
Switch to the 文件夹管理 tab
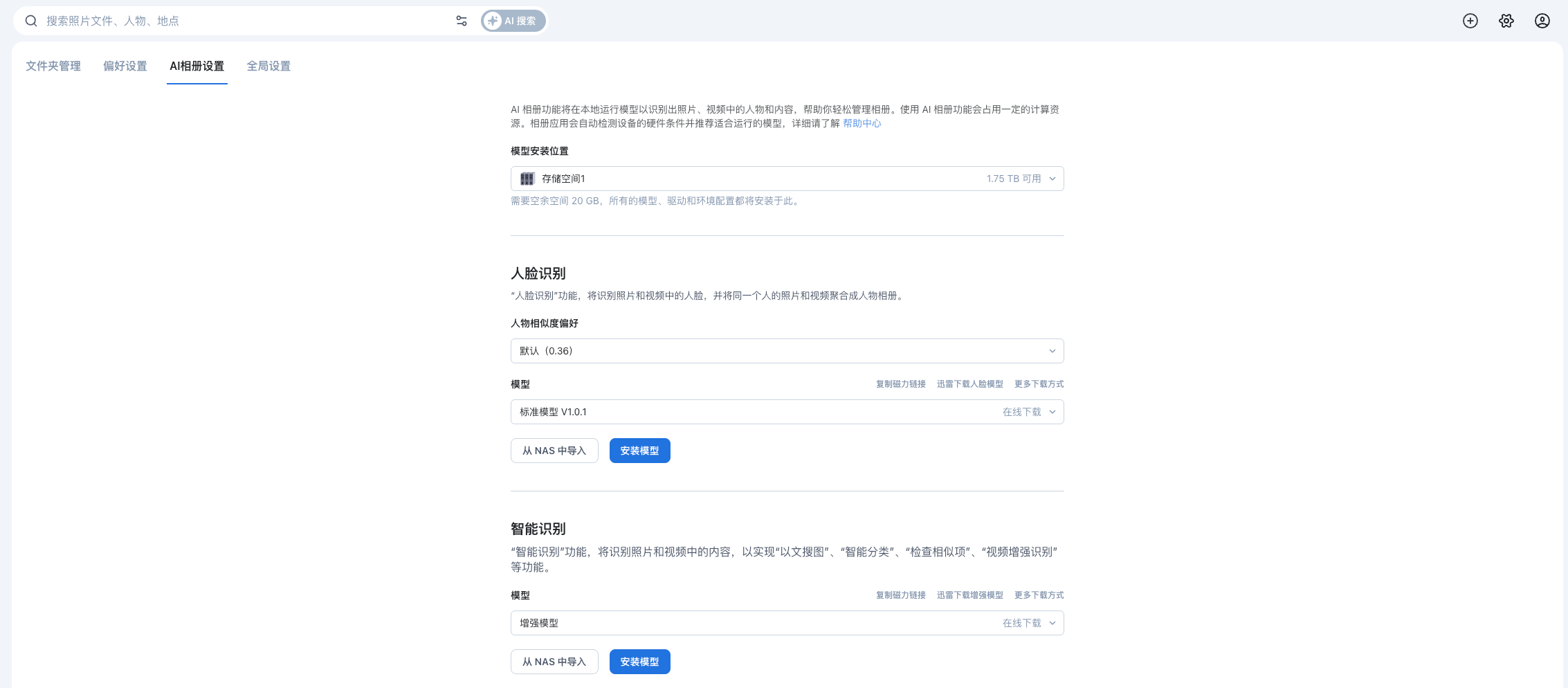point(53,66)
